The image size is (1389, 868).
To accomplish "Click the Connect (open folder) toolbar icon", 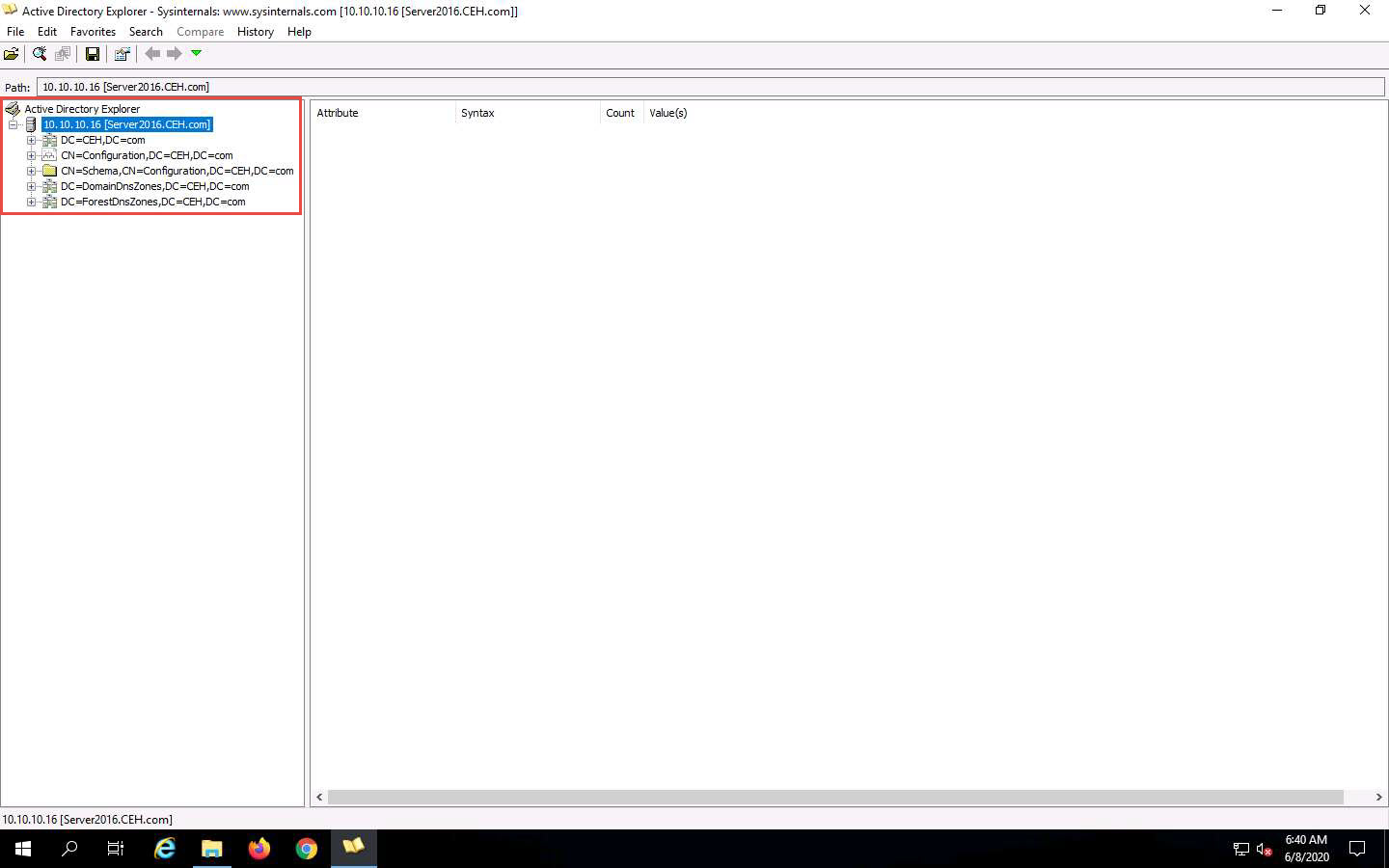I will coord(12,54).
